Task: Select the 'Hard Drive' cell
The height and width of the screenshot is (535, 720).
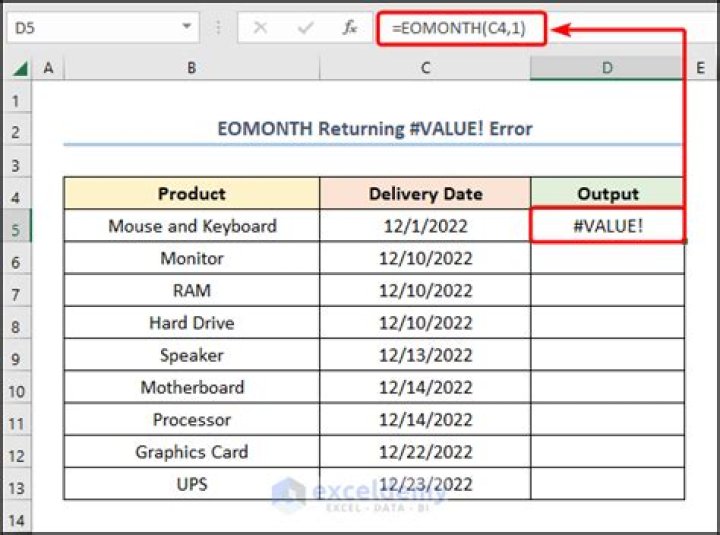Action: click(192, 322)
